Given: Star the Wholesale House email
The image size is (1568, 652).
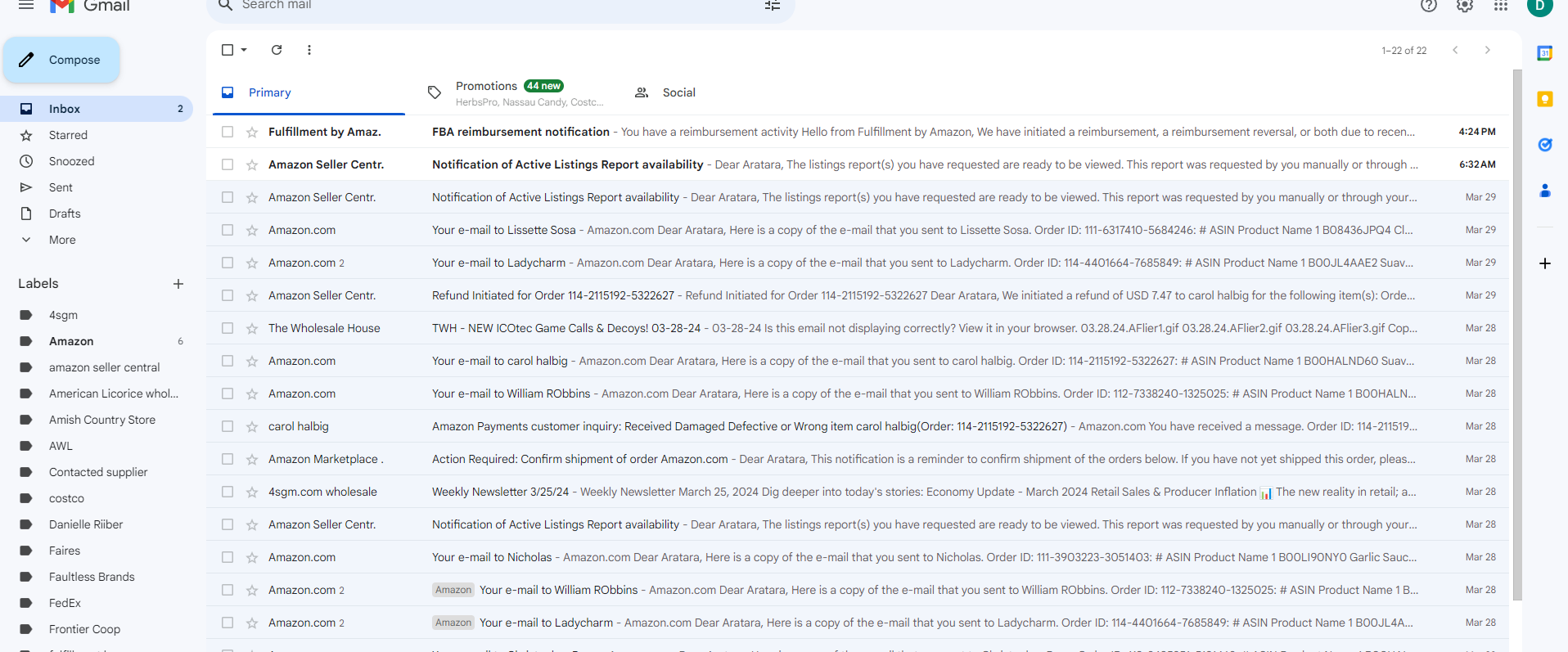Looking at the screenshot, I should coord(252,328).
